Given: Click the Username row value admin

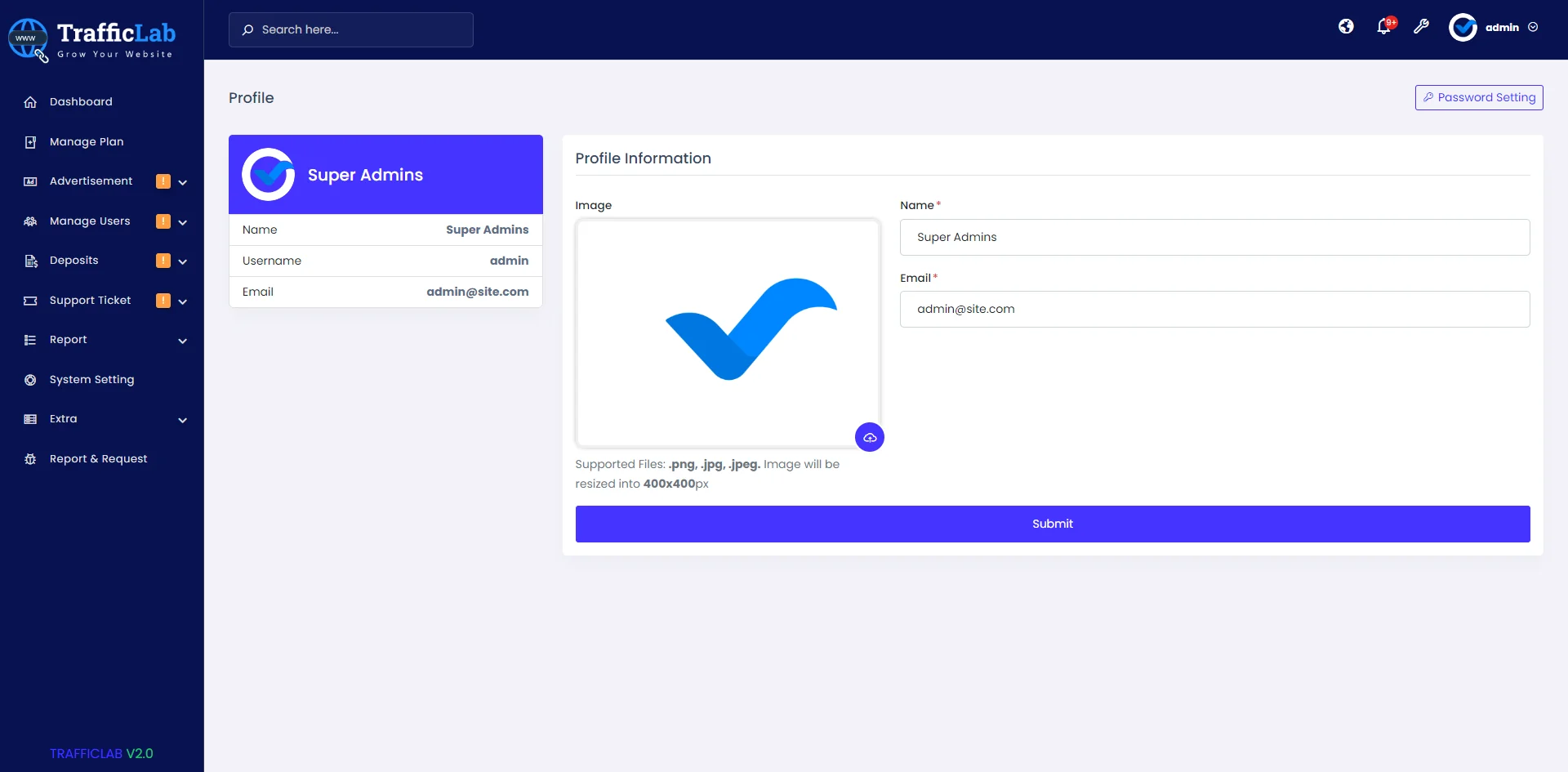Looking at the screenshot, I should click(x=510, y=261).
